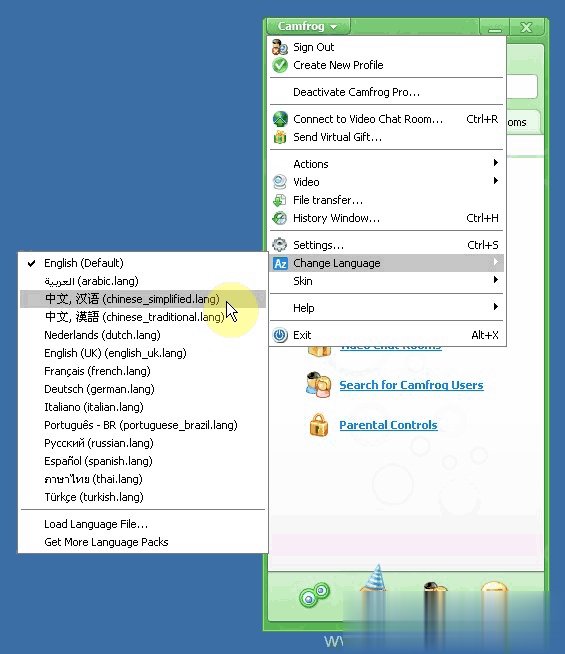Click the power icon beside Exit
This screenshot has height=654, width=565.
[x=280, y=335]
